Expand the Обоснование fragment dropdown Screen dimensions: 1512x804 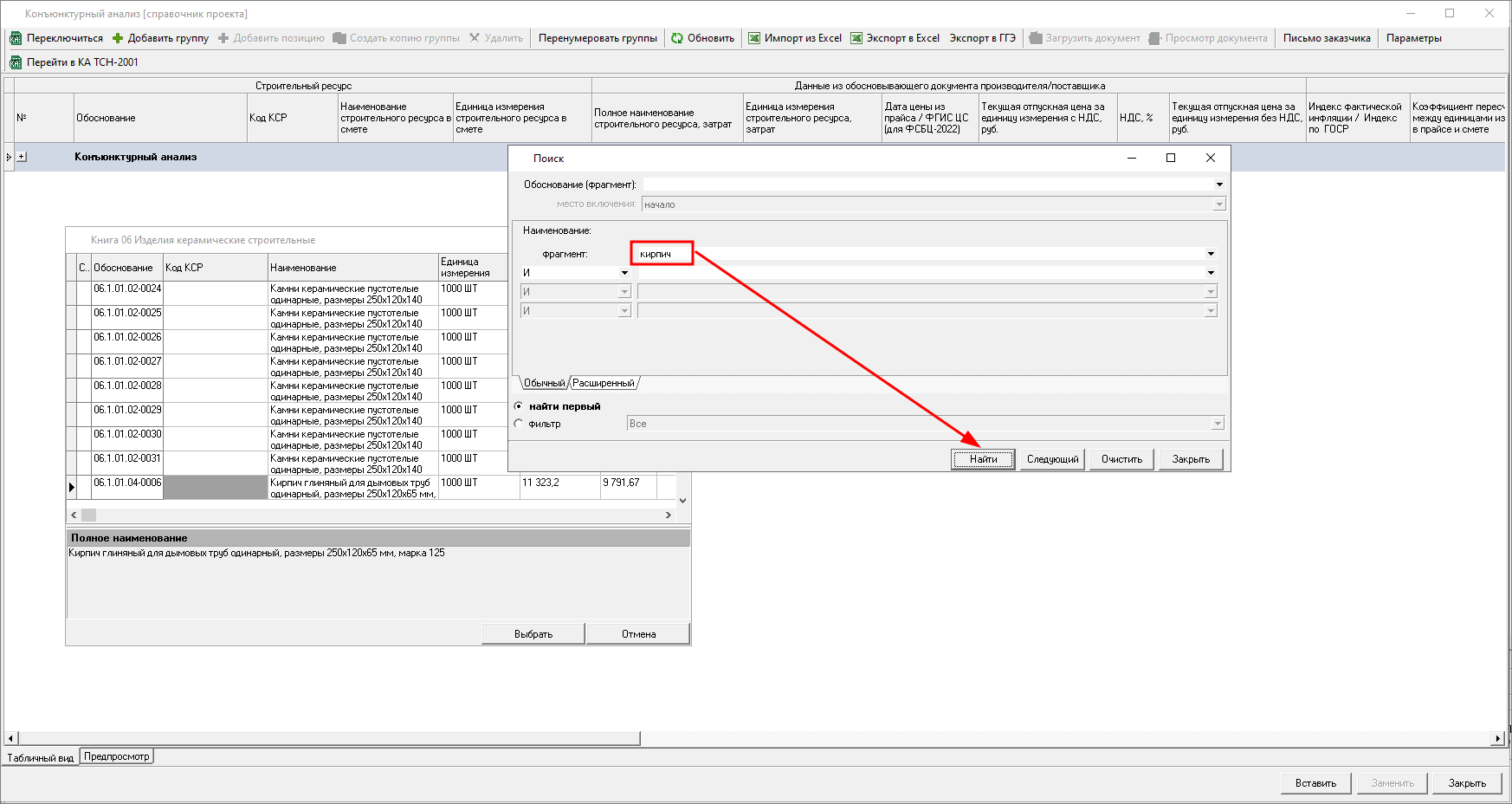pyautogui.click(x=1219, y=185)
